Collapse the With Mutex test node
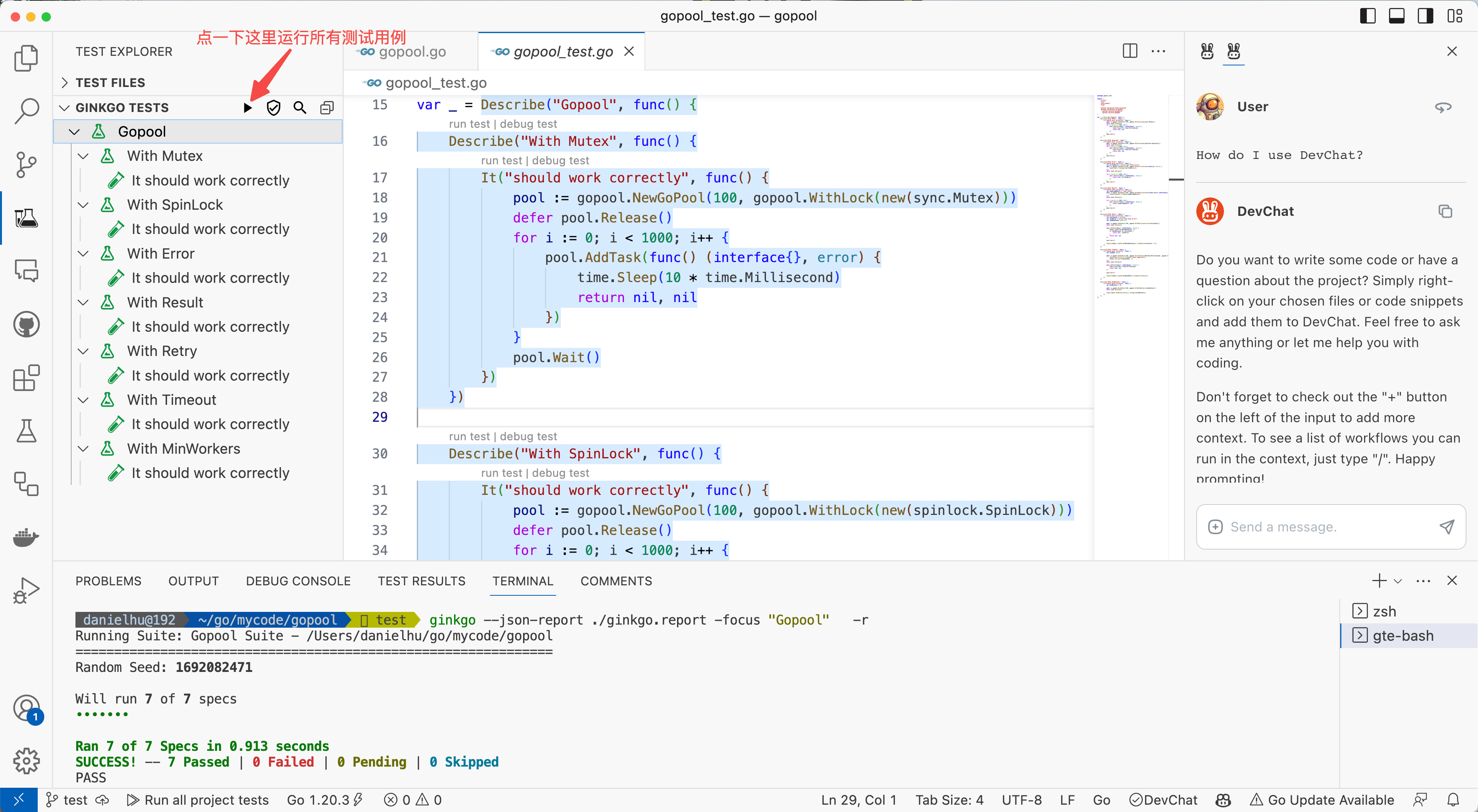 pos(84,156)
